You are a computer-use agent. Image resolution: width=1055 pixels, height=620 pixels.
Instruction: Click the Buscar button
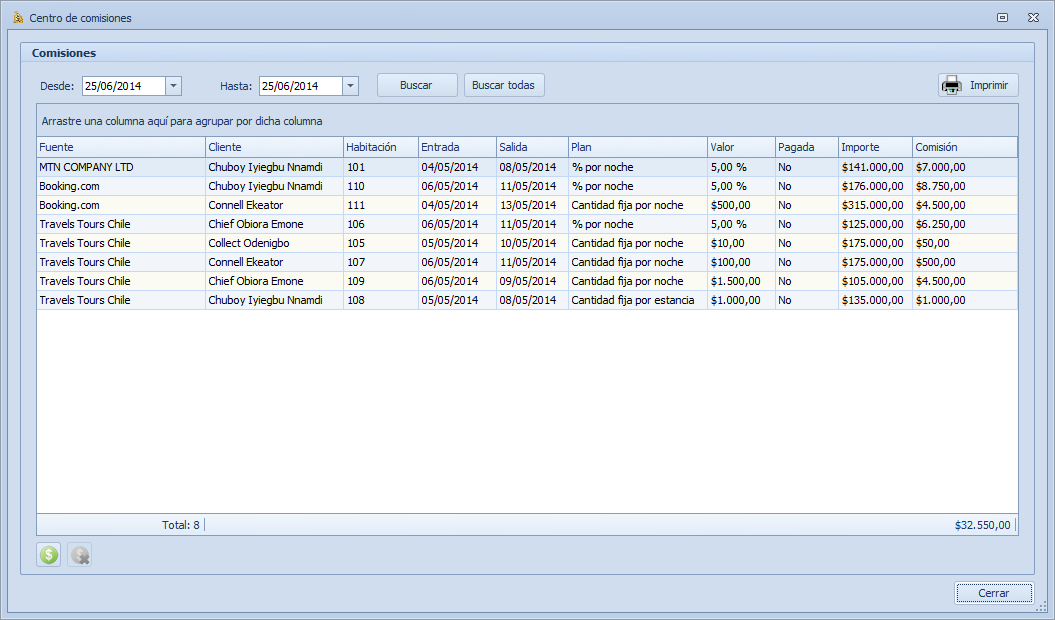click(416, 86)
